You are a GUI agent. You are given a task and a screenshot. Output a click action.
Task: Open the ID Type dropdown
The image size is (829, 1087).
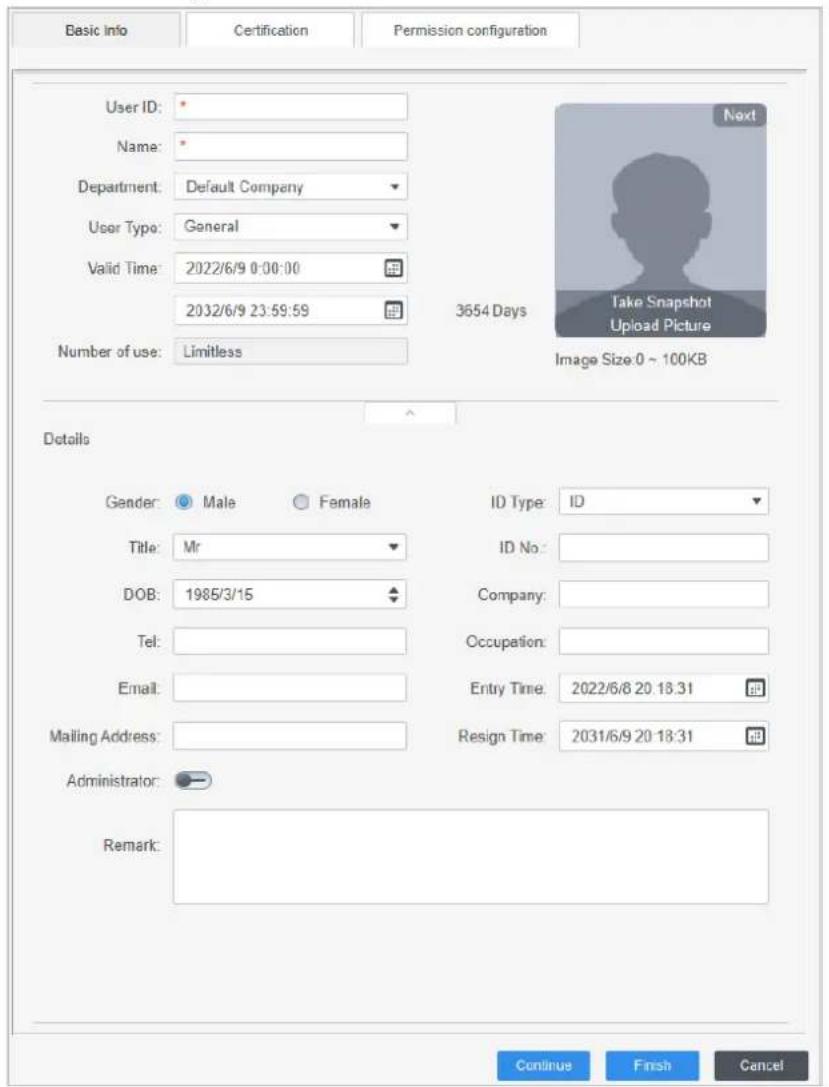coord(663,501)
